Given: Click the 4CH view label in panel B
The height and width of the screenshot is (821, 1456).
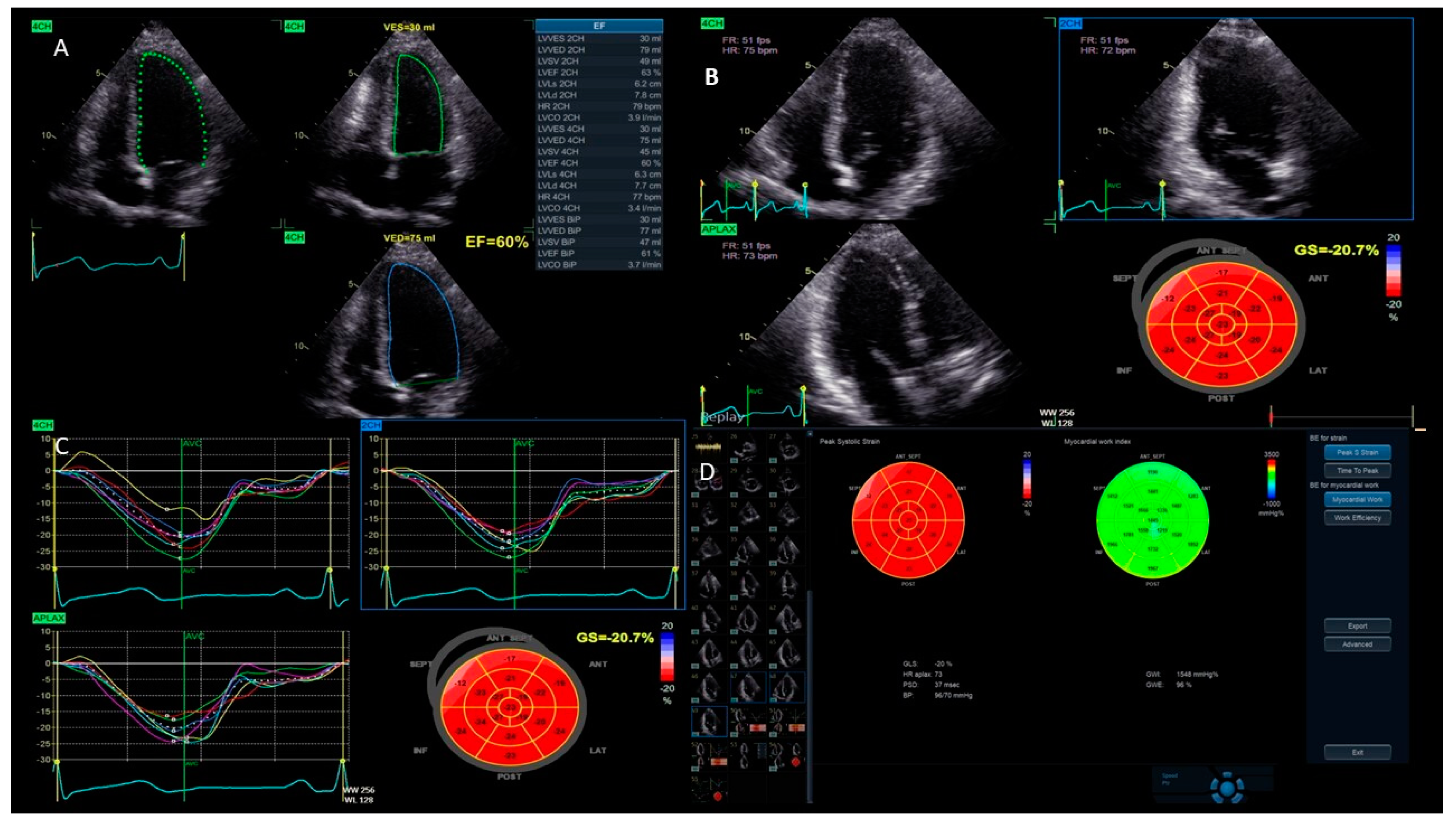Looking at the screenshot, I should coord(712,24).
